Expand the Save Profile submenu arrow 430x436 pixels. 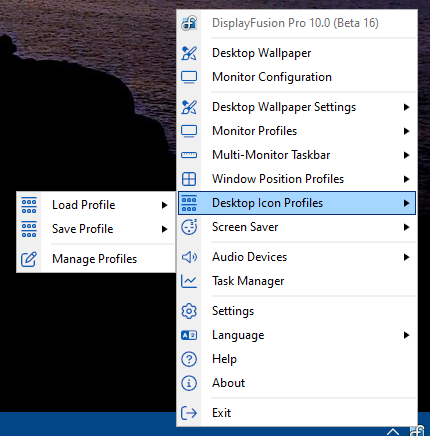(x=164, y=229)
